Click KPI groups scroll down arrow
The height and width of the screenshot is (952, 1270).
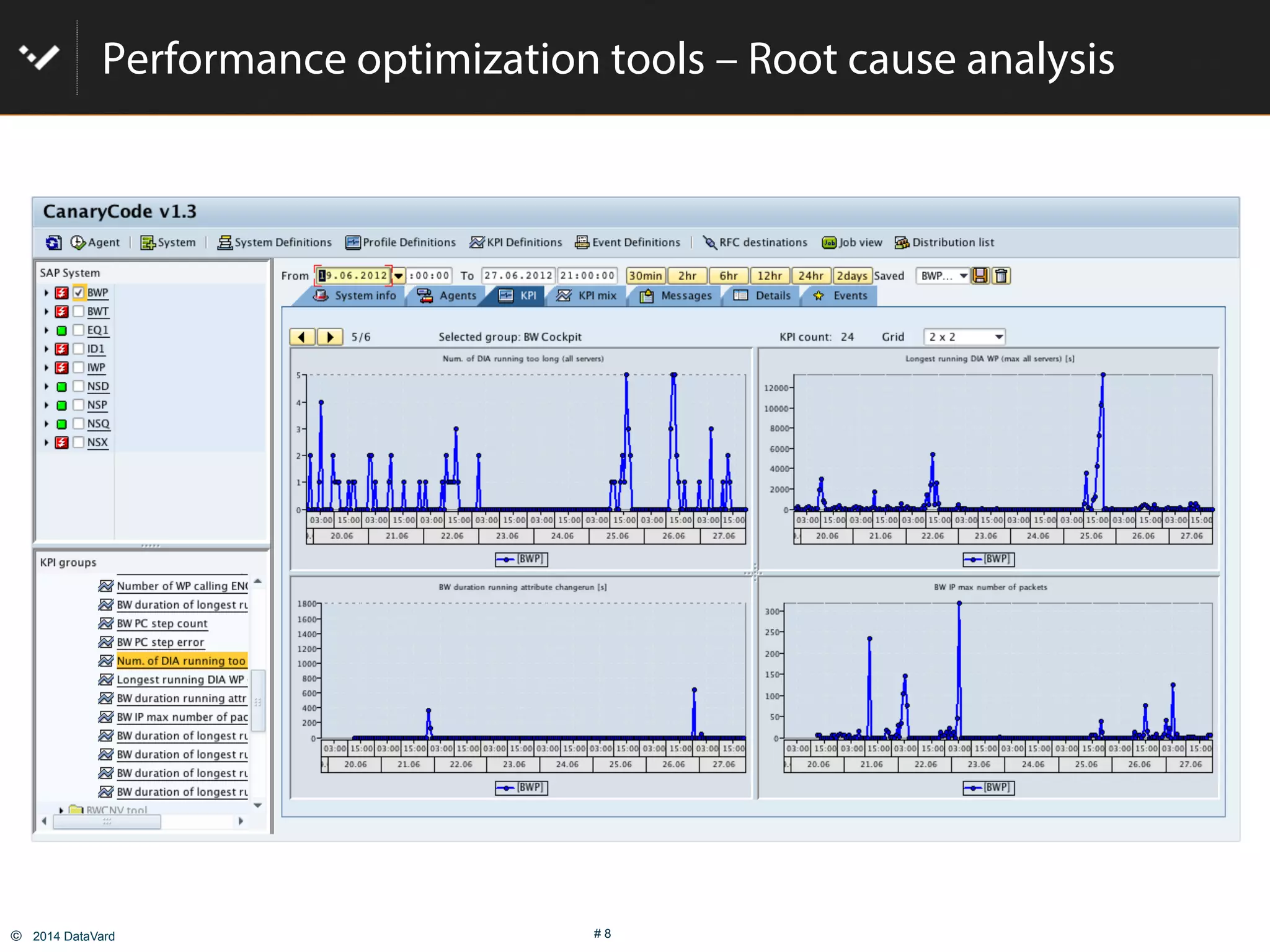258,805
